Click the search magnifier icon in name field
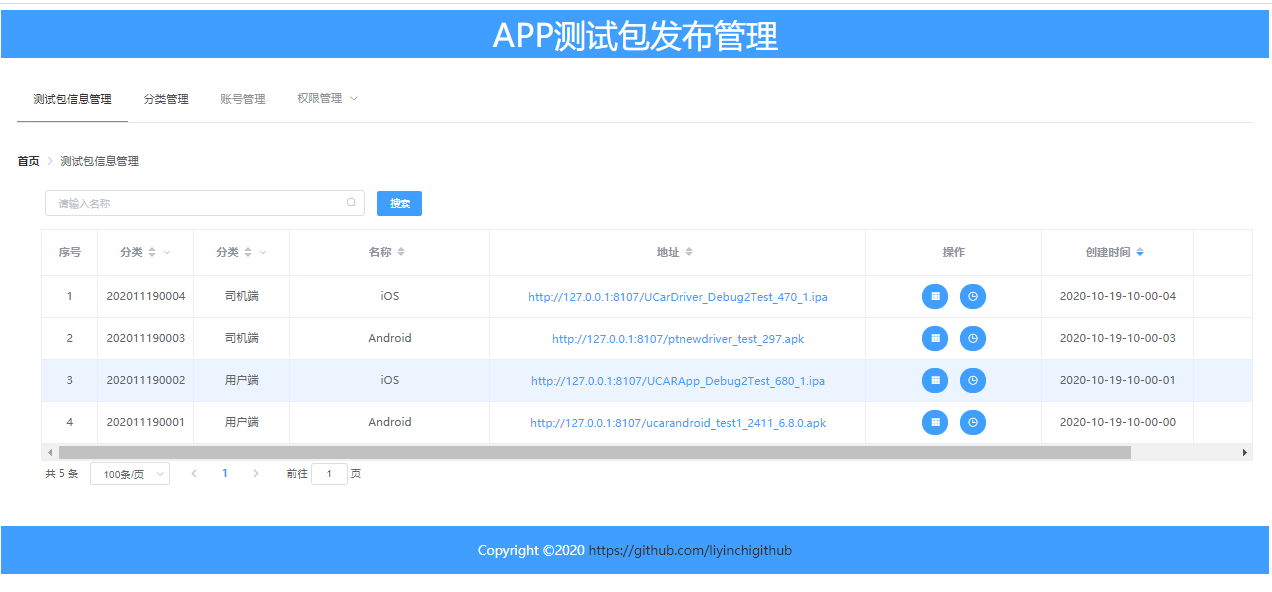This screenshot has height=592, width=1272. click(351, 203)
